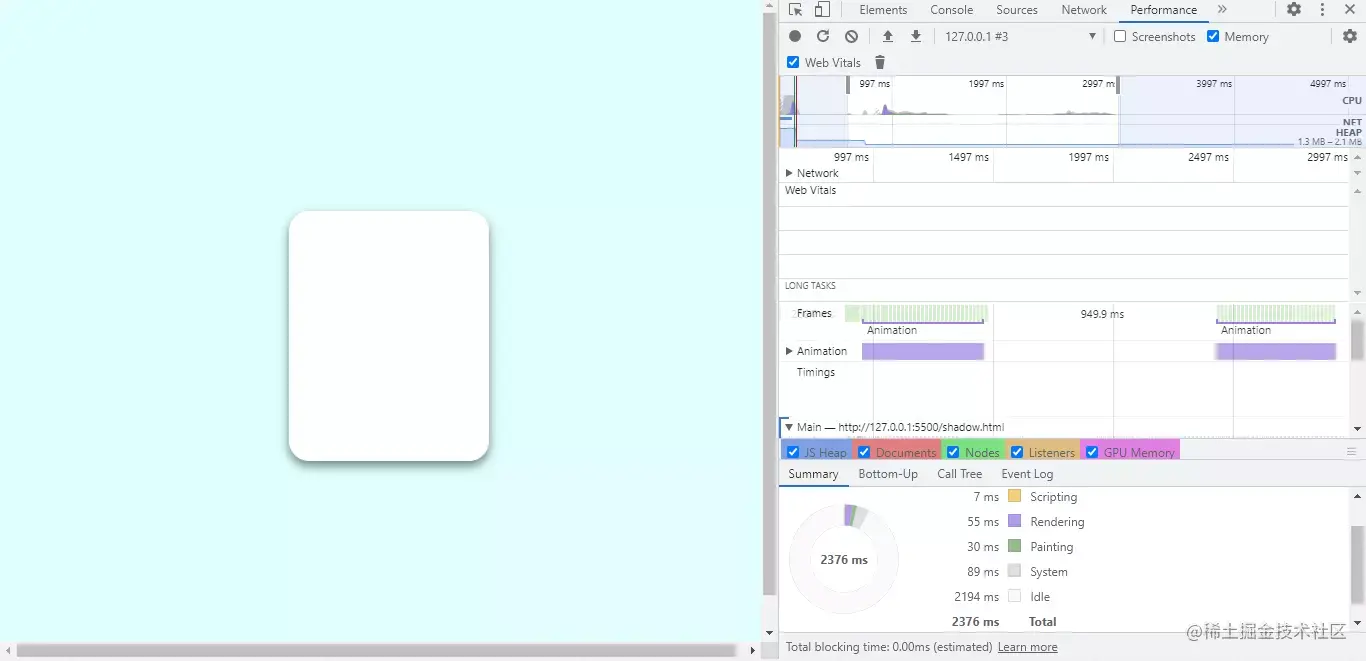The height and width of the screenshot is (661, 1366).
Task: Click the LONG TASKS label
Action: tap(810, 286)
